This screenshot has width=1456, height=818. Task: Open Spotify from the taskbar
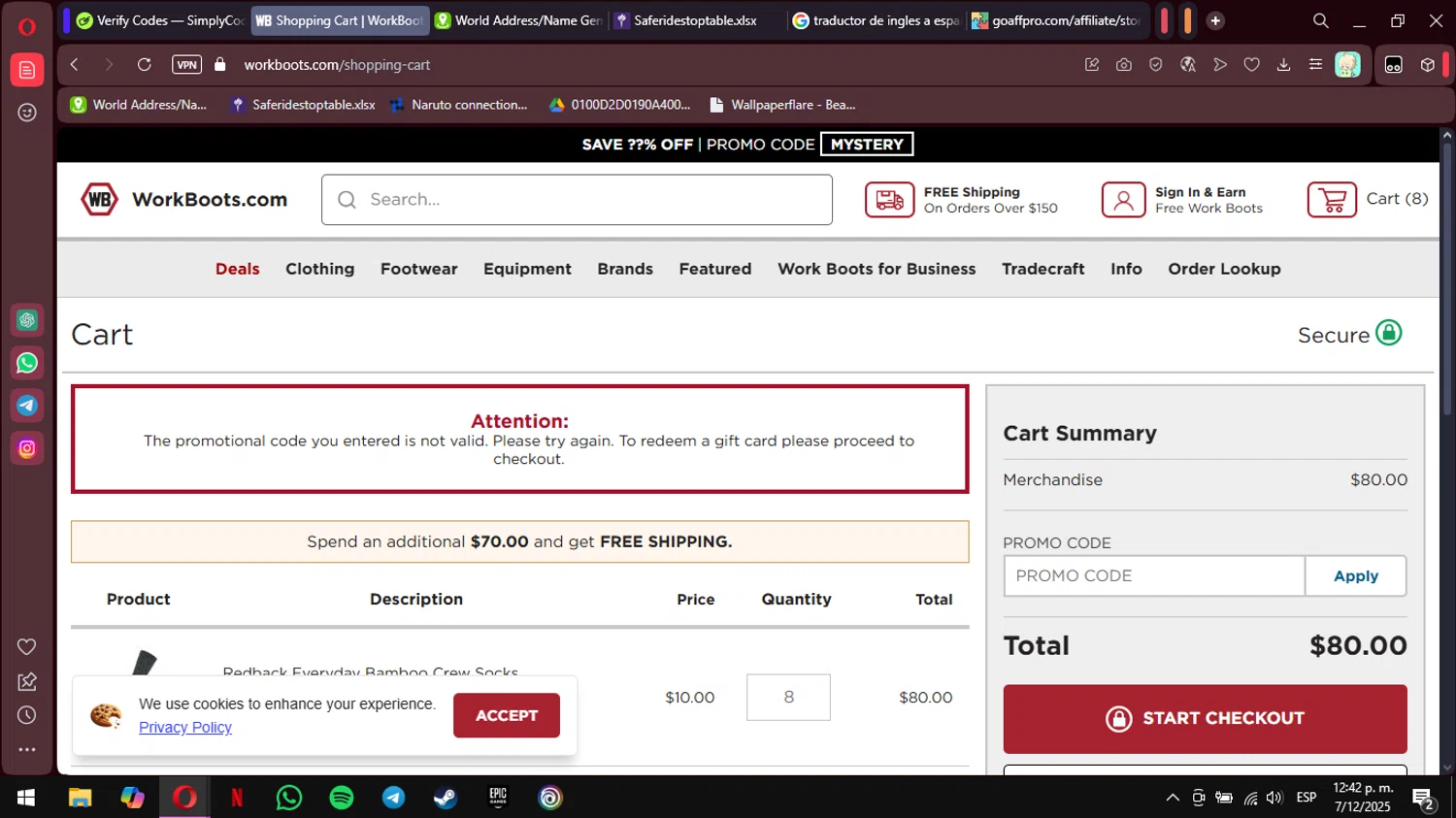tap(342, 798)
